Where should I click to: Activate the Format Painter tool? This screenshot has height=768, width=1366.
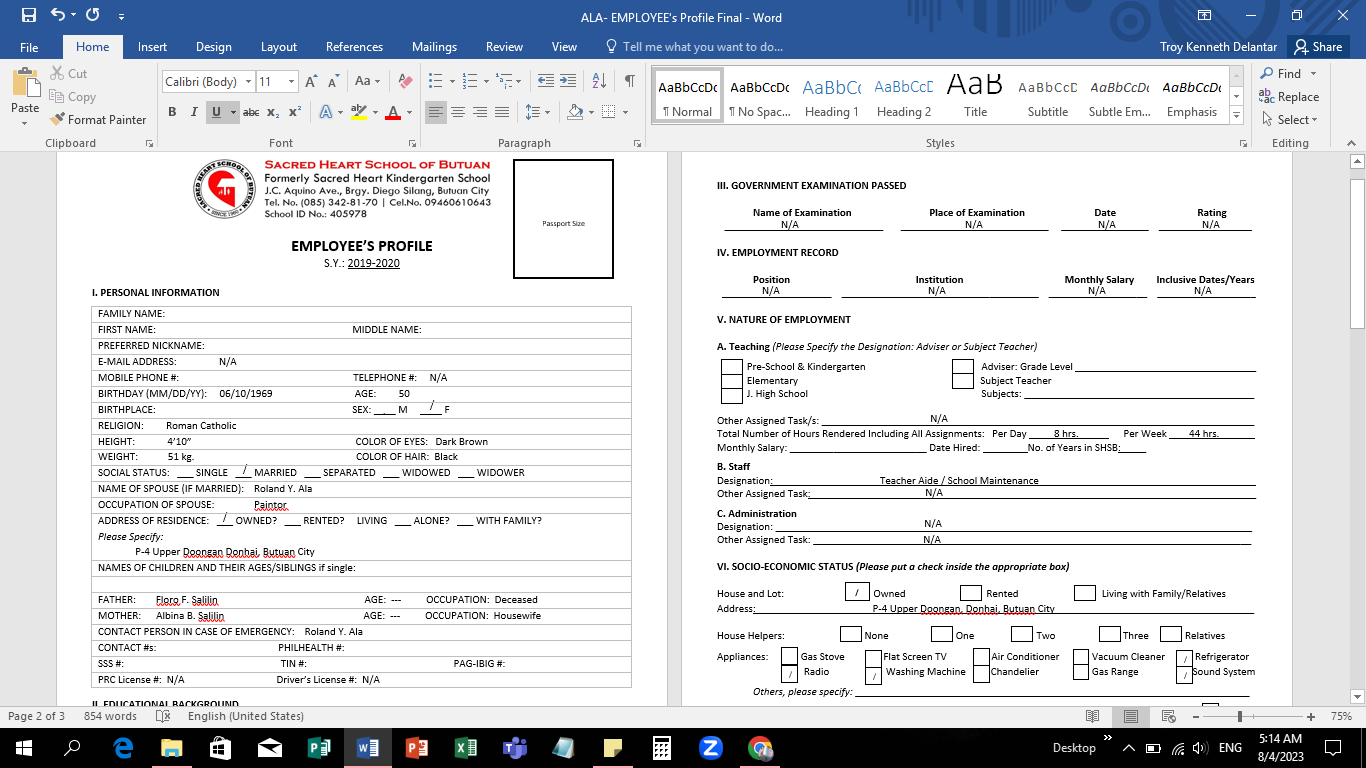(x=98, y=119)
